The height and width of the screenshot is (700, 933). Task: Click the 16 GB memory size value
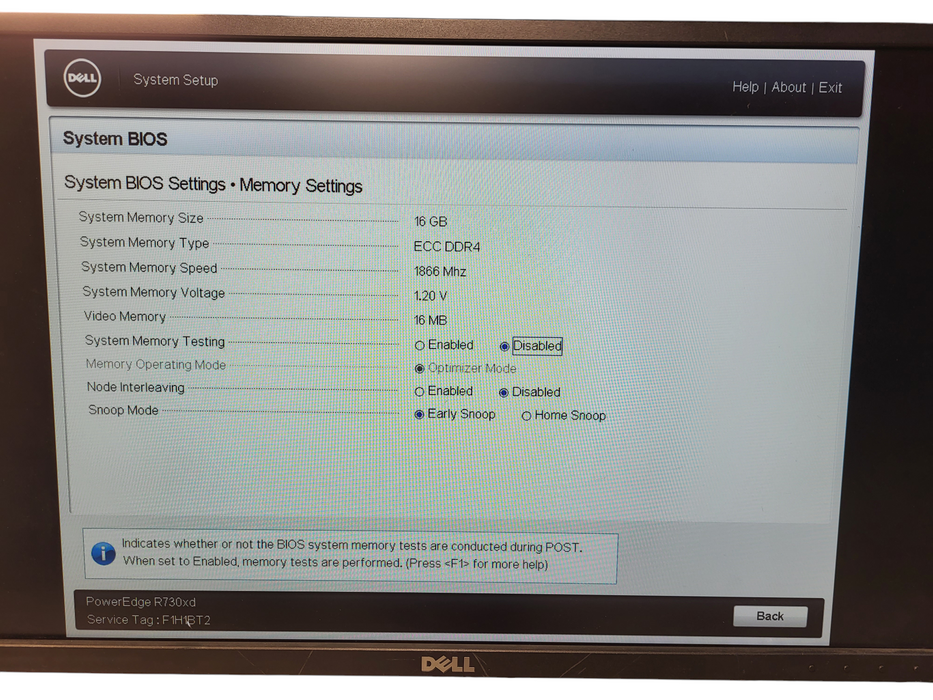click(430, 221)
